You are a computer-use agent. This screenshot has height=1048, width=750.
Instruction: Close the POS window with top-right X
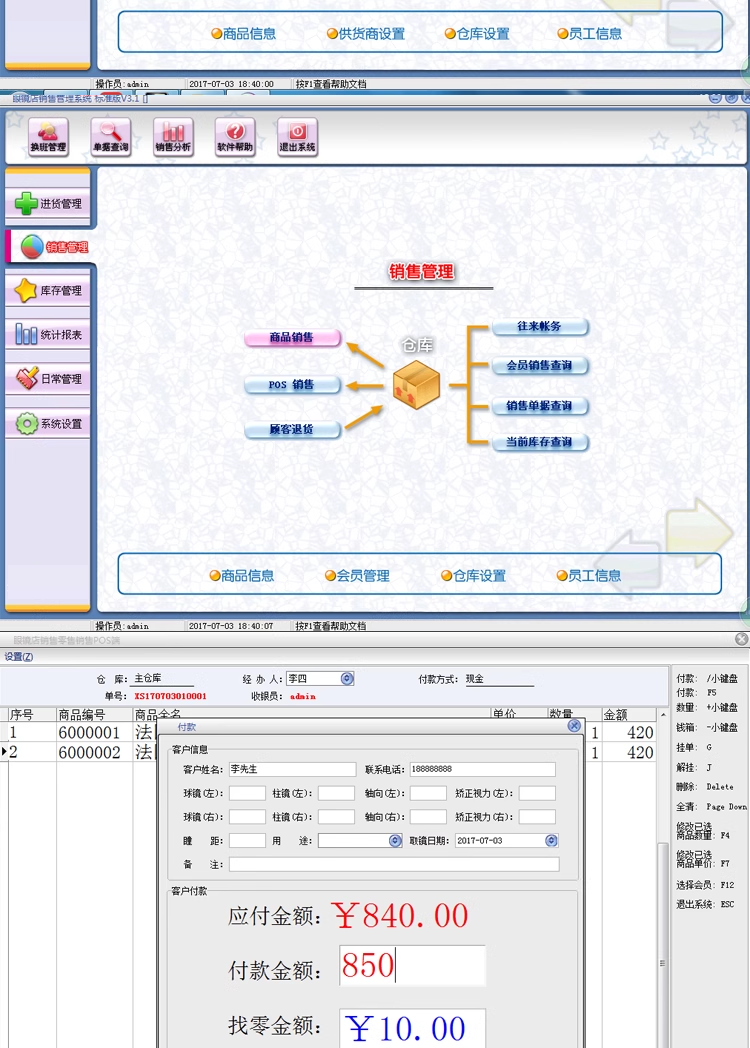tap(741, 639)
